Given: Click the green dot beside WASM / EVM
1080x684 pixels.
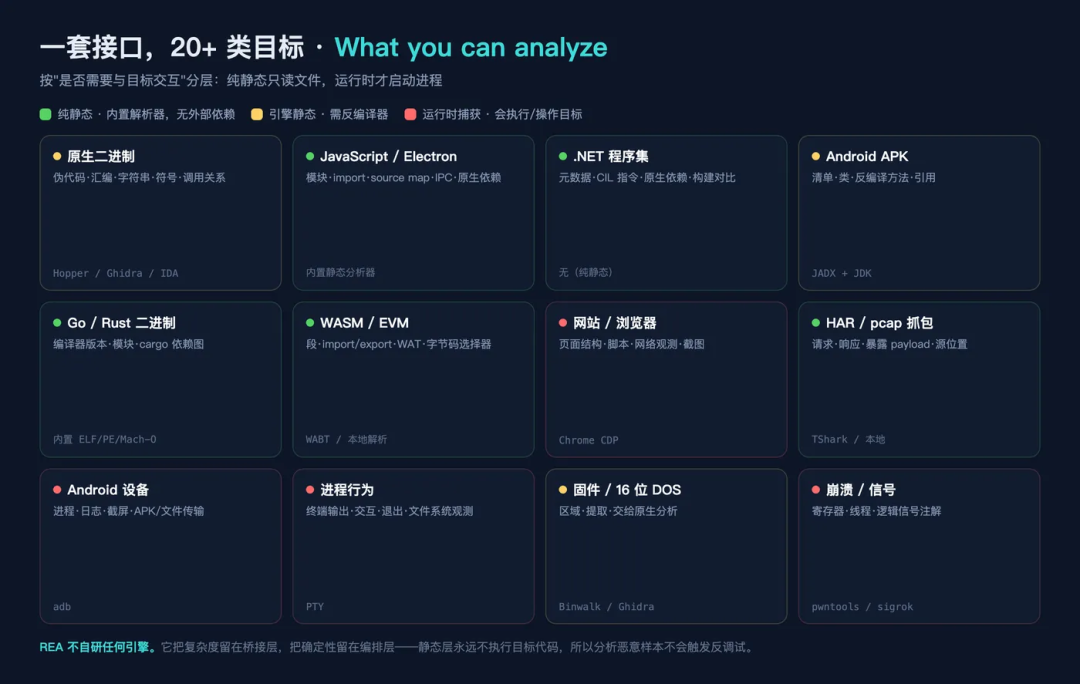Looking at the screenshot, I should [310, 323].
